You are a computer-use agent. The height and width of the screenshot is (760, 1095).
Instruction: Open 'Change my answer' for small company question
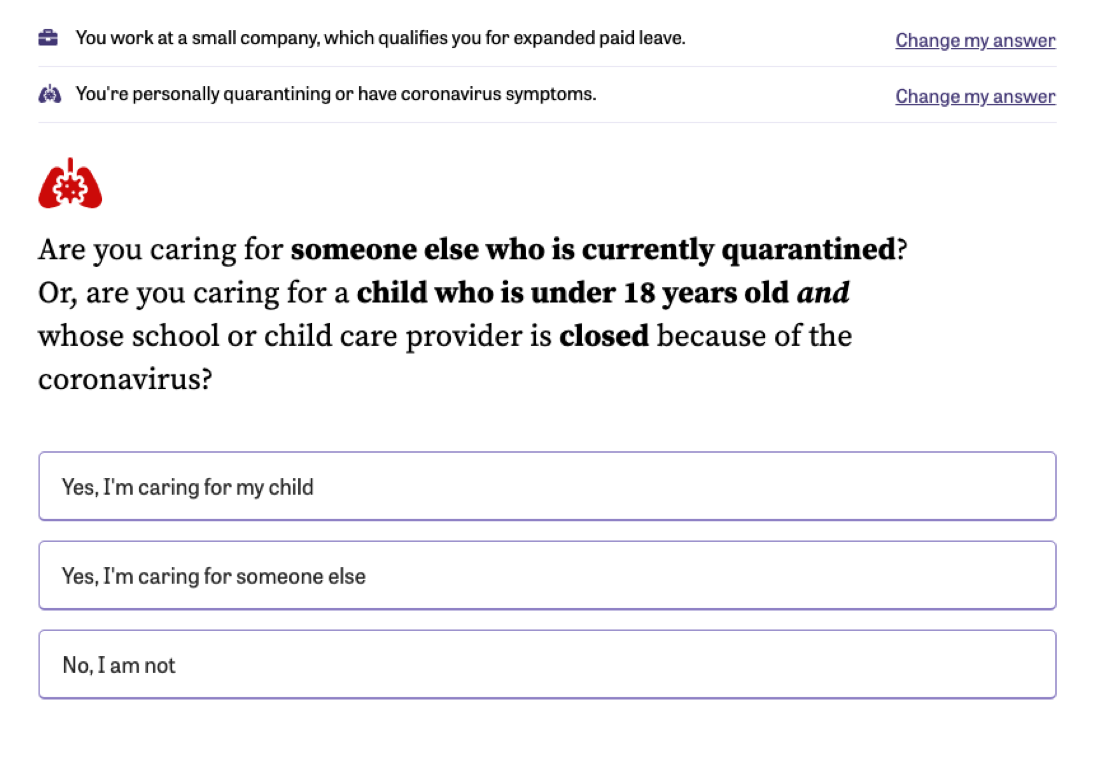(974, 40)
